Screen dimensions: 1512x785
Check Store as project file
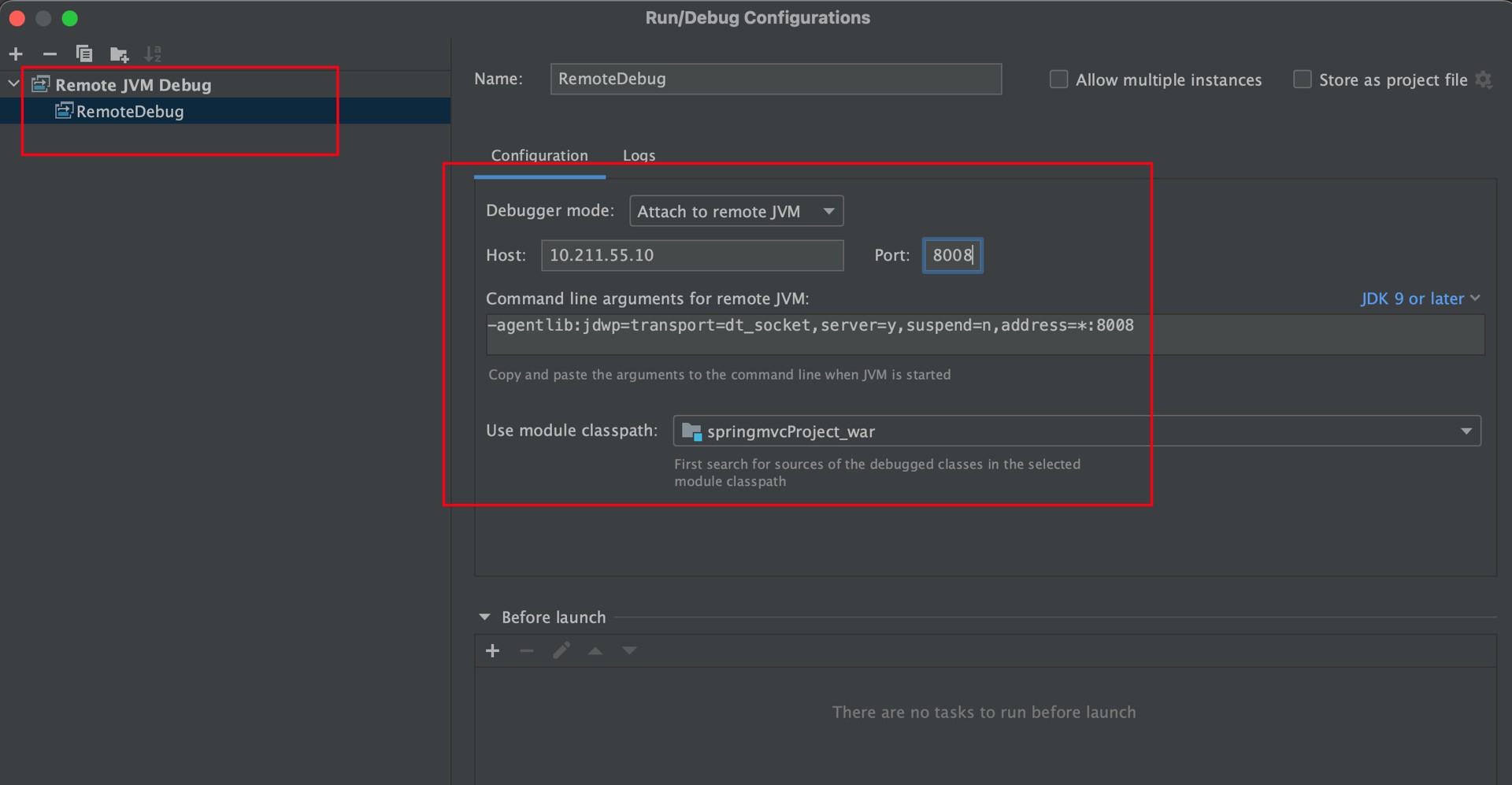click(x=1302, y=80)
